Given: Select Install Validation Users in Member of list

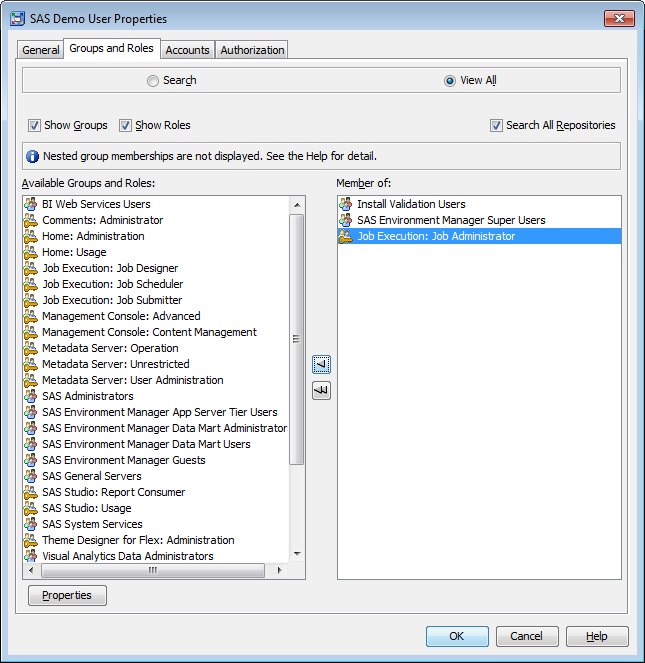Looking at the screenshot, I should (x=411, y=204).
